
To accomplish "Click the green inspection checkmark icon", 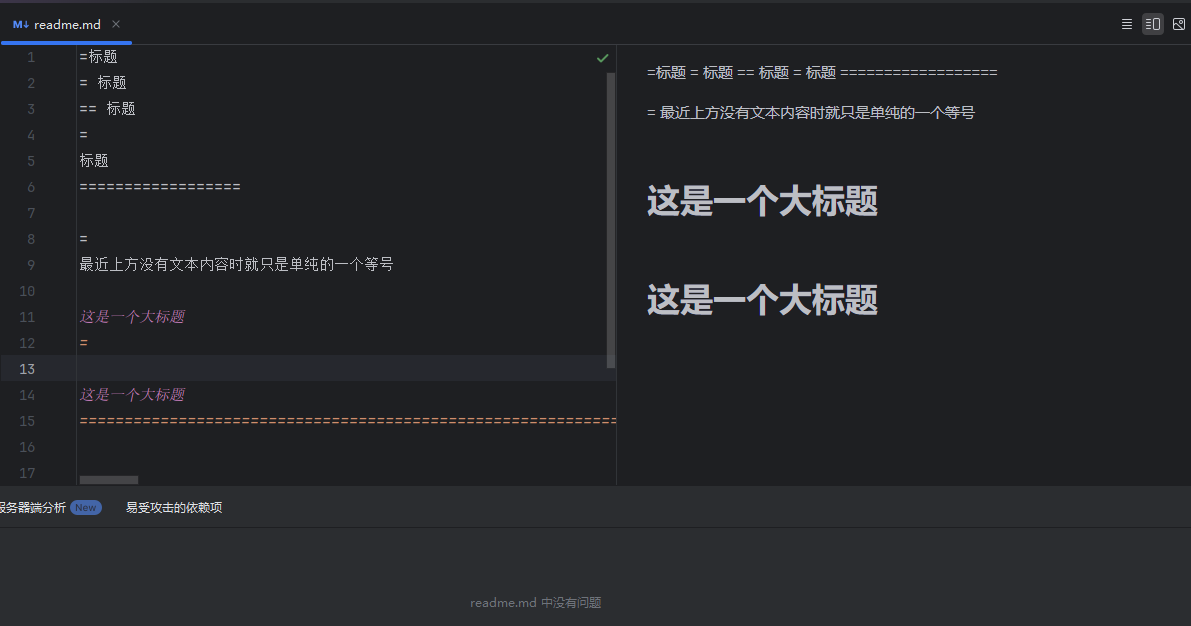I will point(602,58).
